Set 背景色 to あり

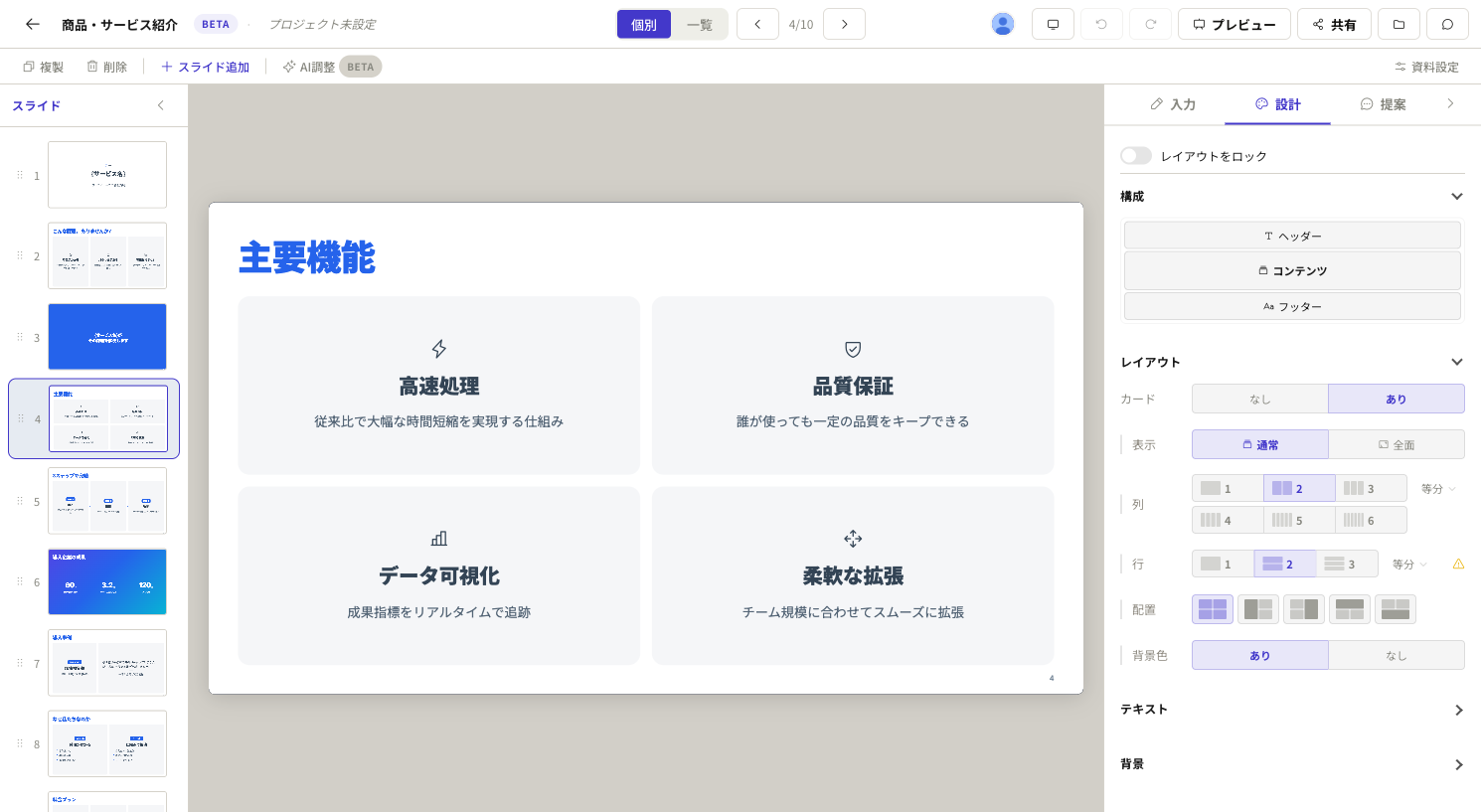(x=1260, y=655)
